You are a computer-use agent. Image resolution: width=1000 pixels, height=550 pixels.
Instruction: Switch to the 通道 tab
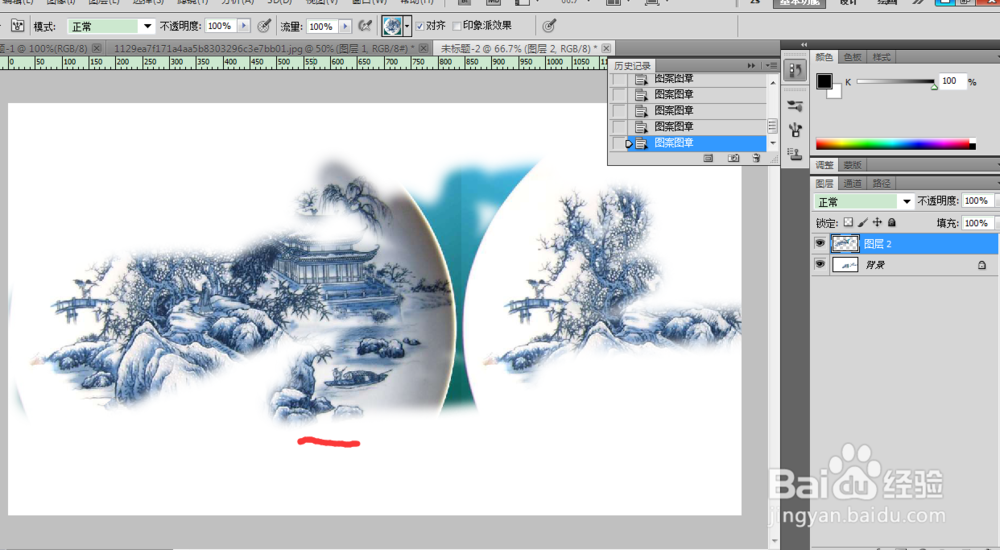click(852, 183)
